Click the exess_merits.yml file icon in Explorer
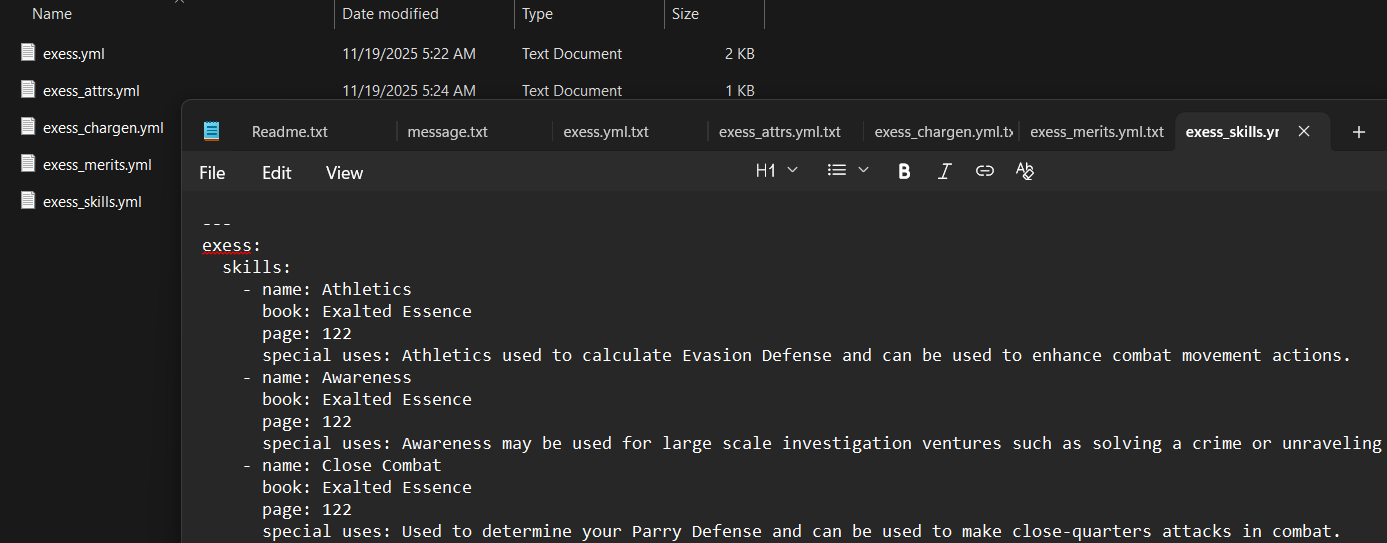The image size is (1387, 543). coord(28,164)
